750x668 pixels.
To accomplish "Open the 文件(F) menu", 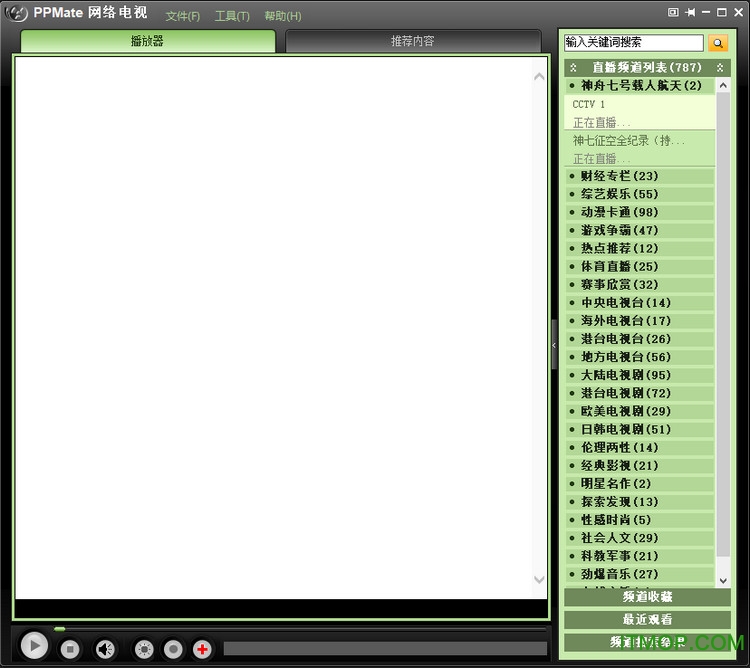I will (183, 16).
